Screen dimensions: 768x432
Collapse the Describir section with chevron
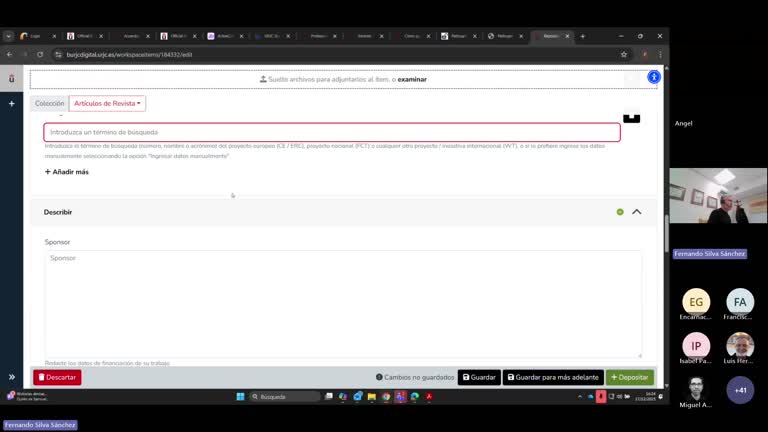(637, 212)
